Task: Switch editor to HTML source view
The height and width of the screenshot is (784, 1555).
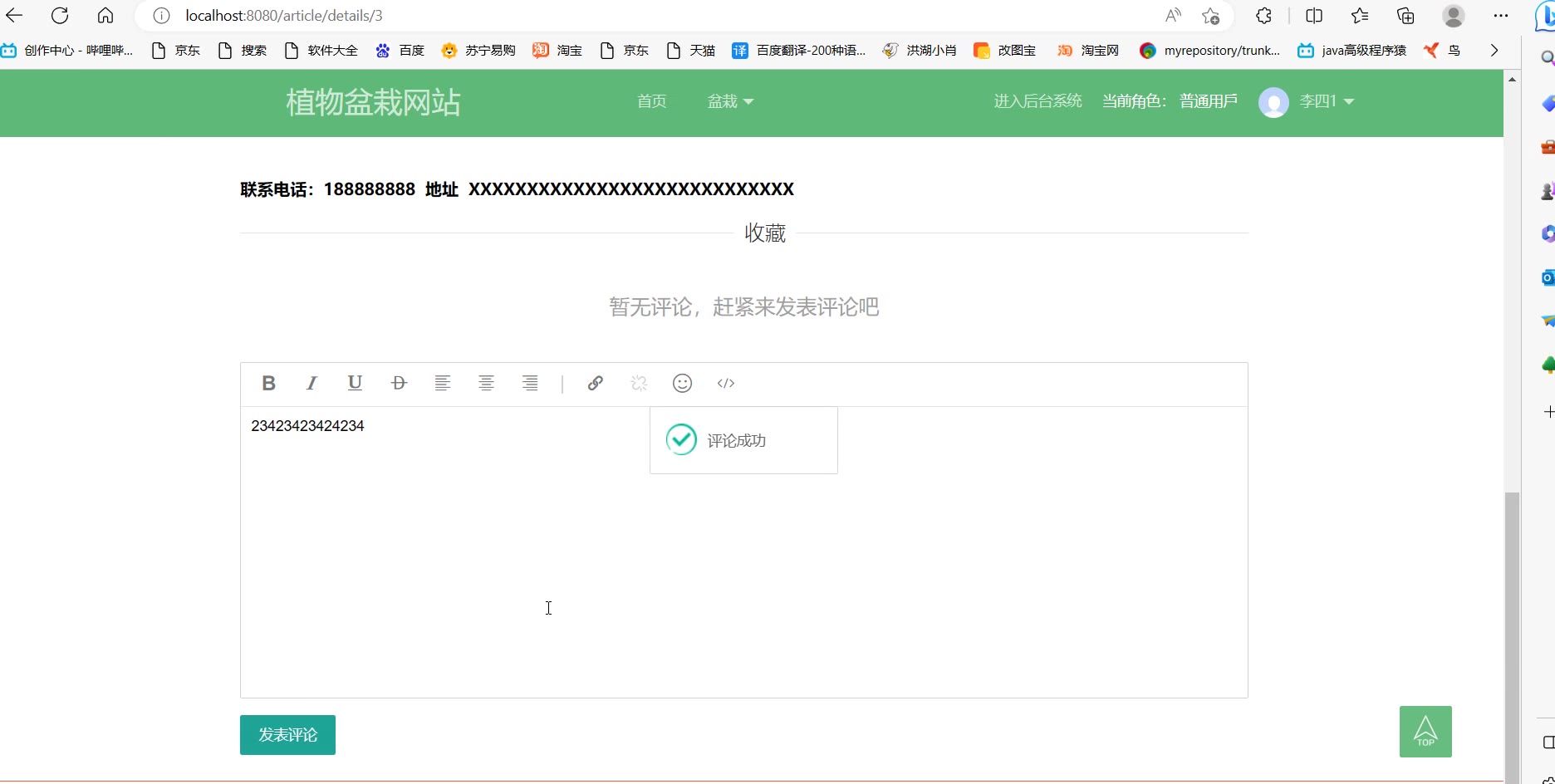Action: coord(726,383)
